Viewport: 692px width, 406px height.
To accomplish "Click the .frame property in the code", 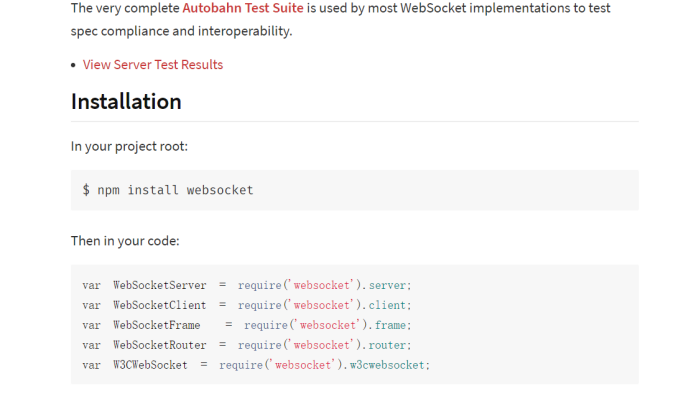I will [x=391, y=325].
